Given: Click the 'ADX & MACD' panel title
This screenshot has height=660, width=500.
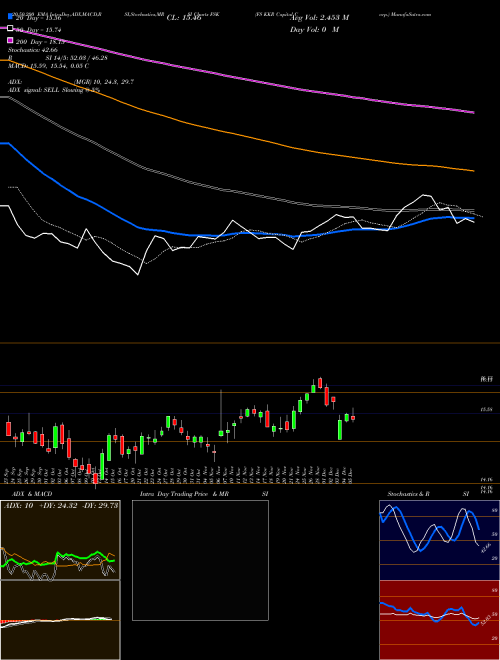Looking at the screenshot, I should click(x=32, y=494).
